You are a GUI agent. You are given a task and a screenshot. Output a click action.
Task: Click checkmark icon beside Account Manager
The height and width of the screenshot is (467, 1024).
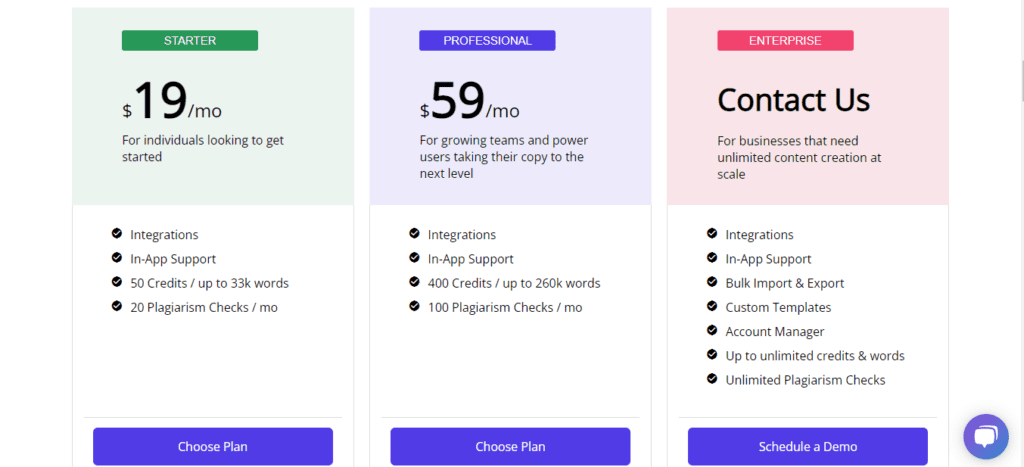pos(712,330)
